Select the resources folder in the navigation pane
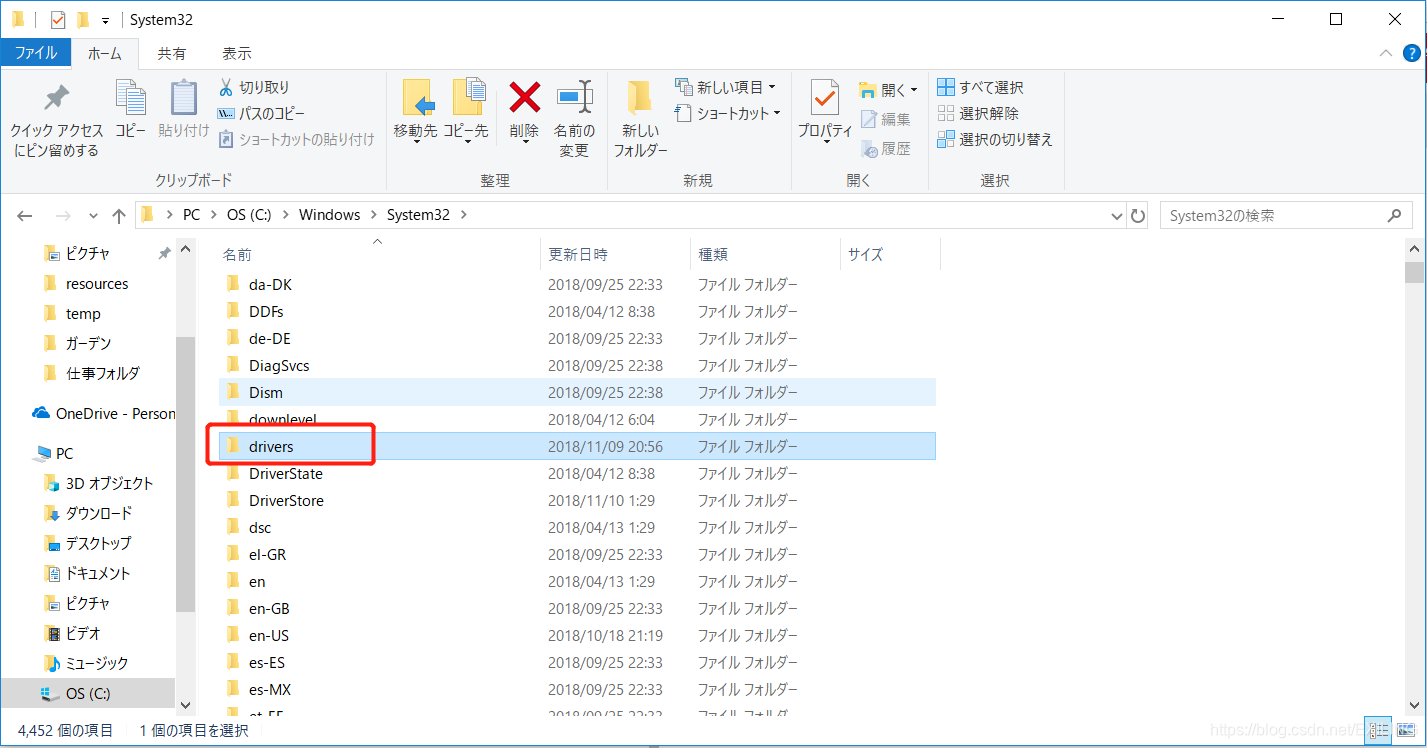Viewport: 1427px width, 748px height. 86,283
